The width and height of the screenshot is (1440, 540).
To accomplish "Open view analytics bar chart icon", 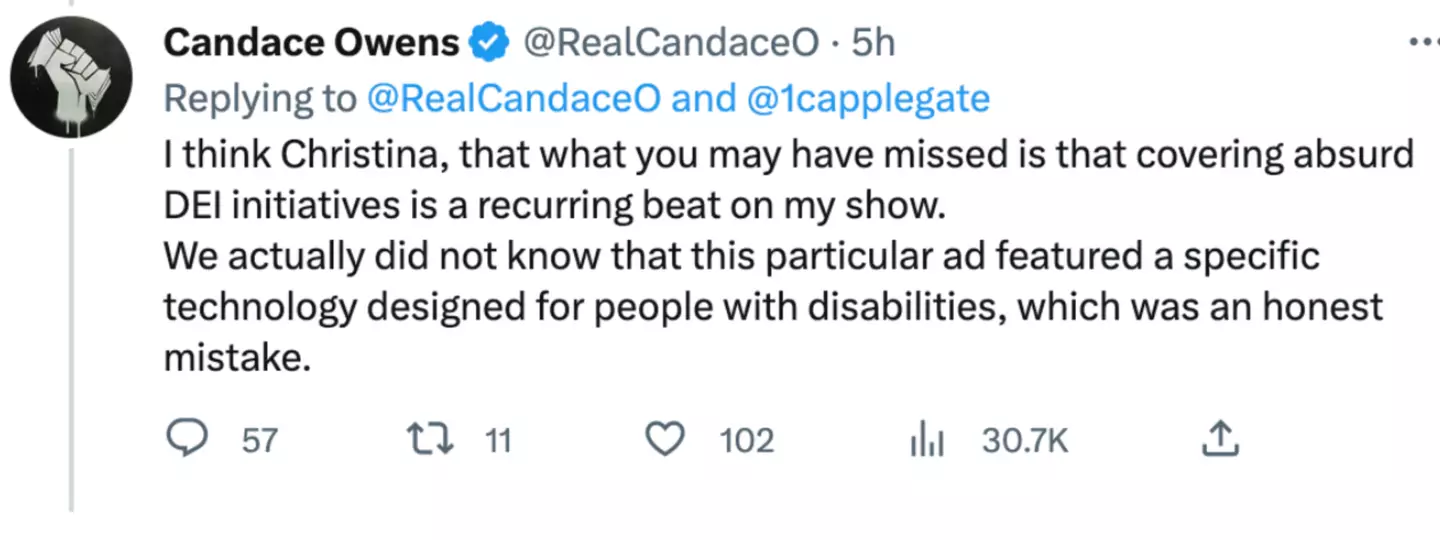I will coord(927,440).
